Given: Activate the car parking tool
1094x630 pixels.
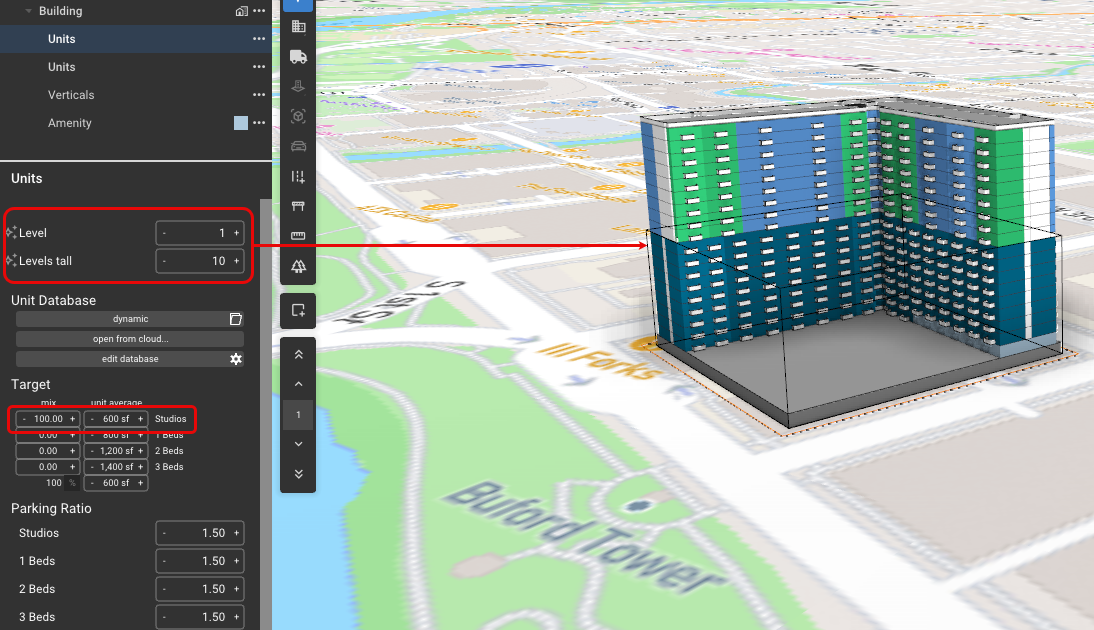Looking at the screenshot, I should click(298, 146).
